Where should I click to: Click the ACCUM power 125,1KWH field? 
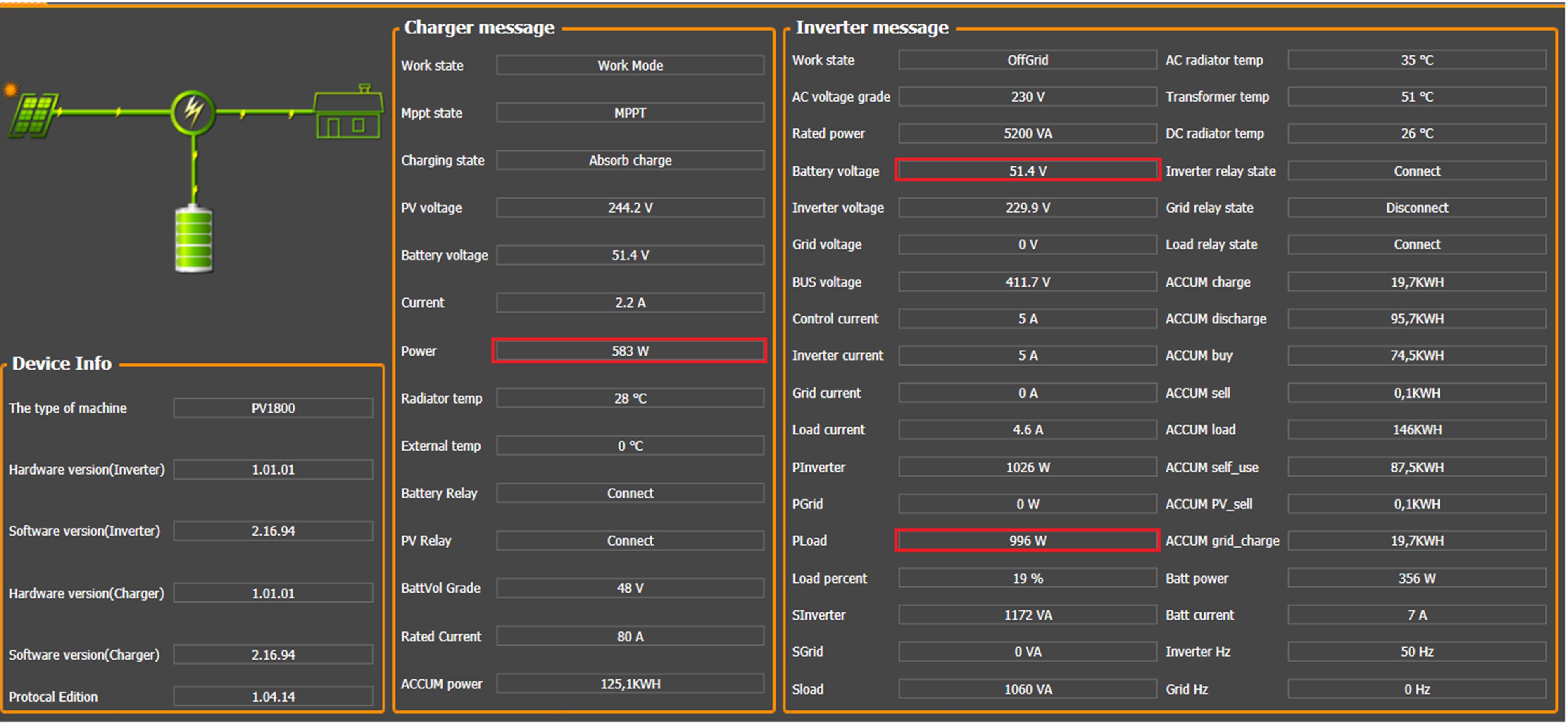[x=629, y=684]
